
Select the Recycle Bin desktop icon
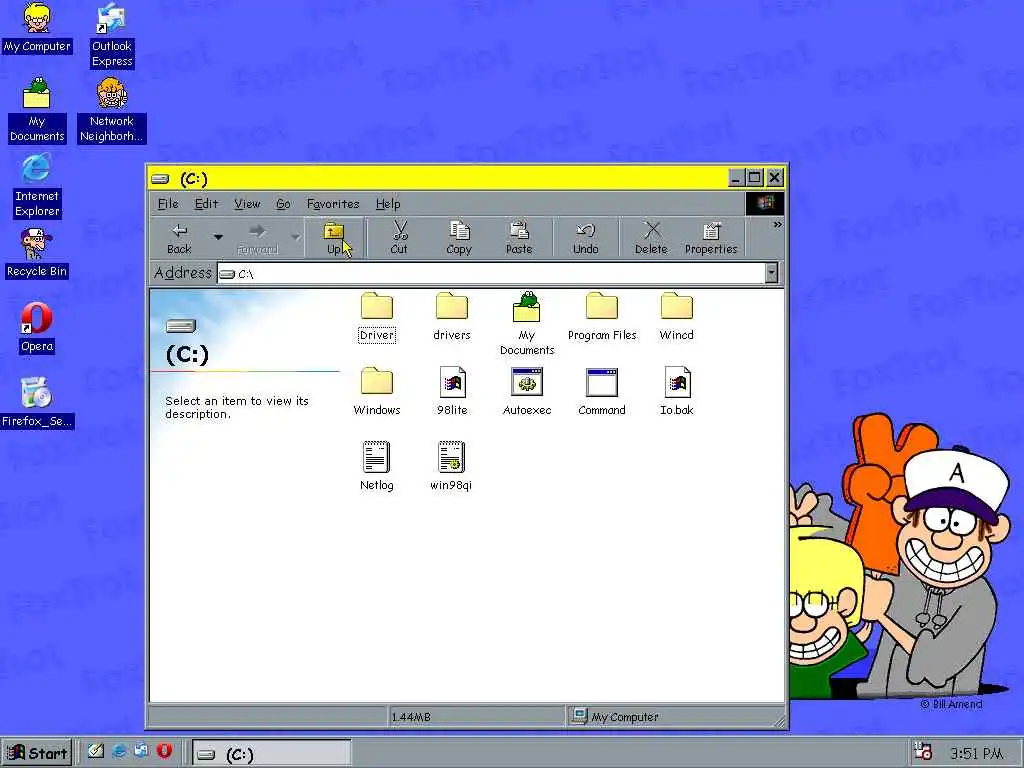coord(37,253)
